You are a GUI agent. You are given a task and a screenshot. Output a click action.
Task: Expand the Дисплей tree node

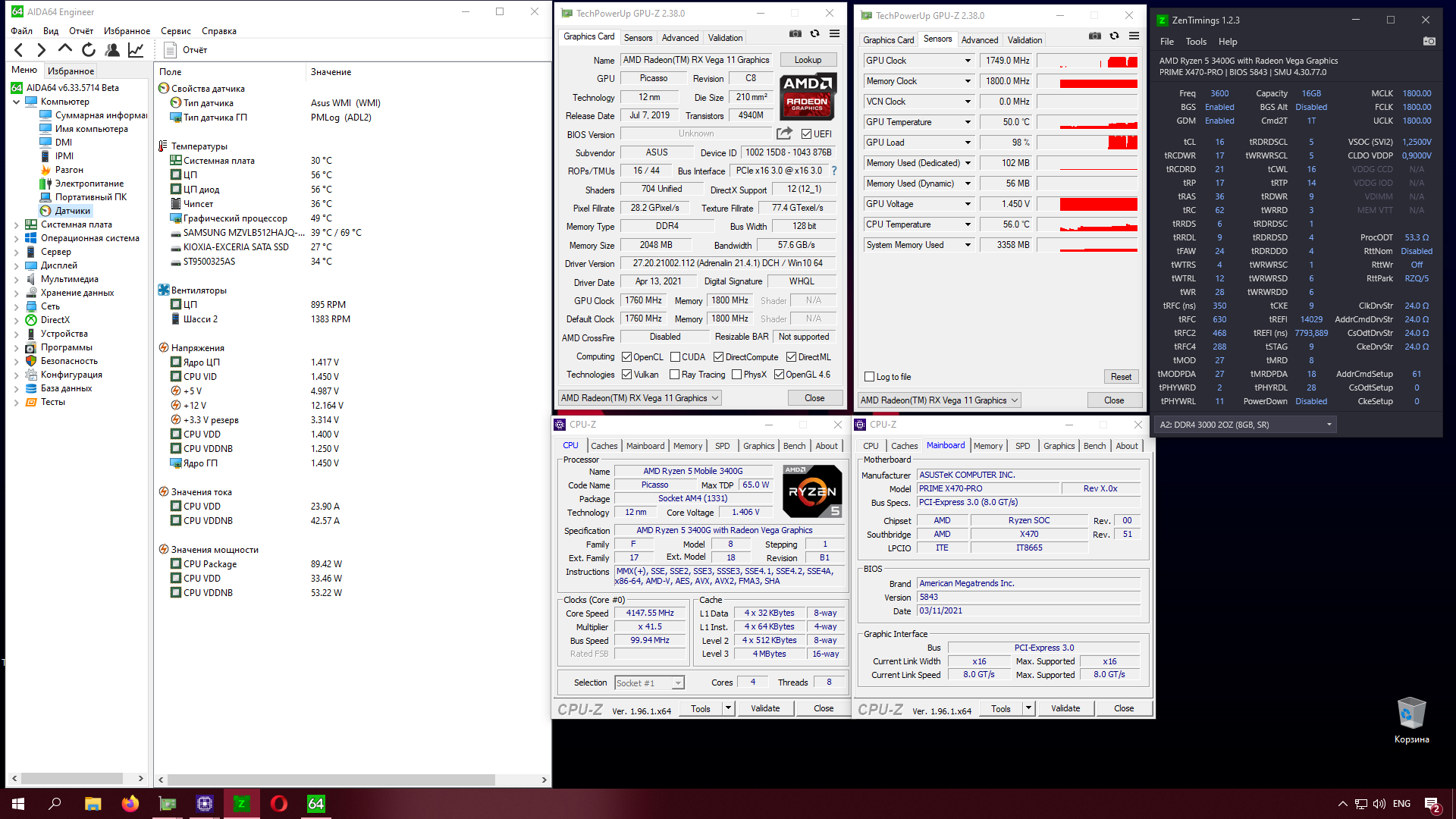[x=17, y=265]
